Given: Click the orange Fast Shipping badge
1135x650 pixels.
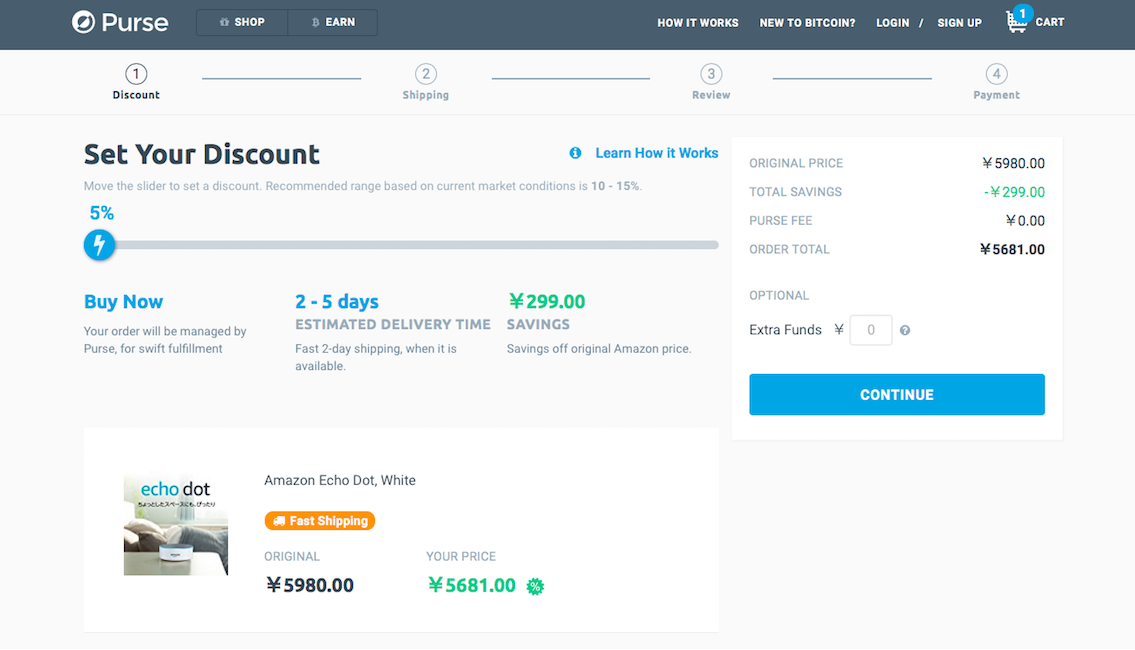Looking at the screenshot, I should point(320,521).
